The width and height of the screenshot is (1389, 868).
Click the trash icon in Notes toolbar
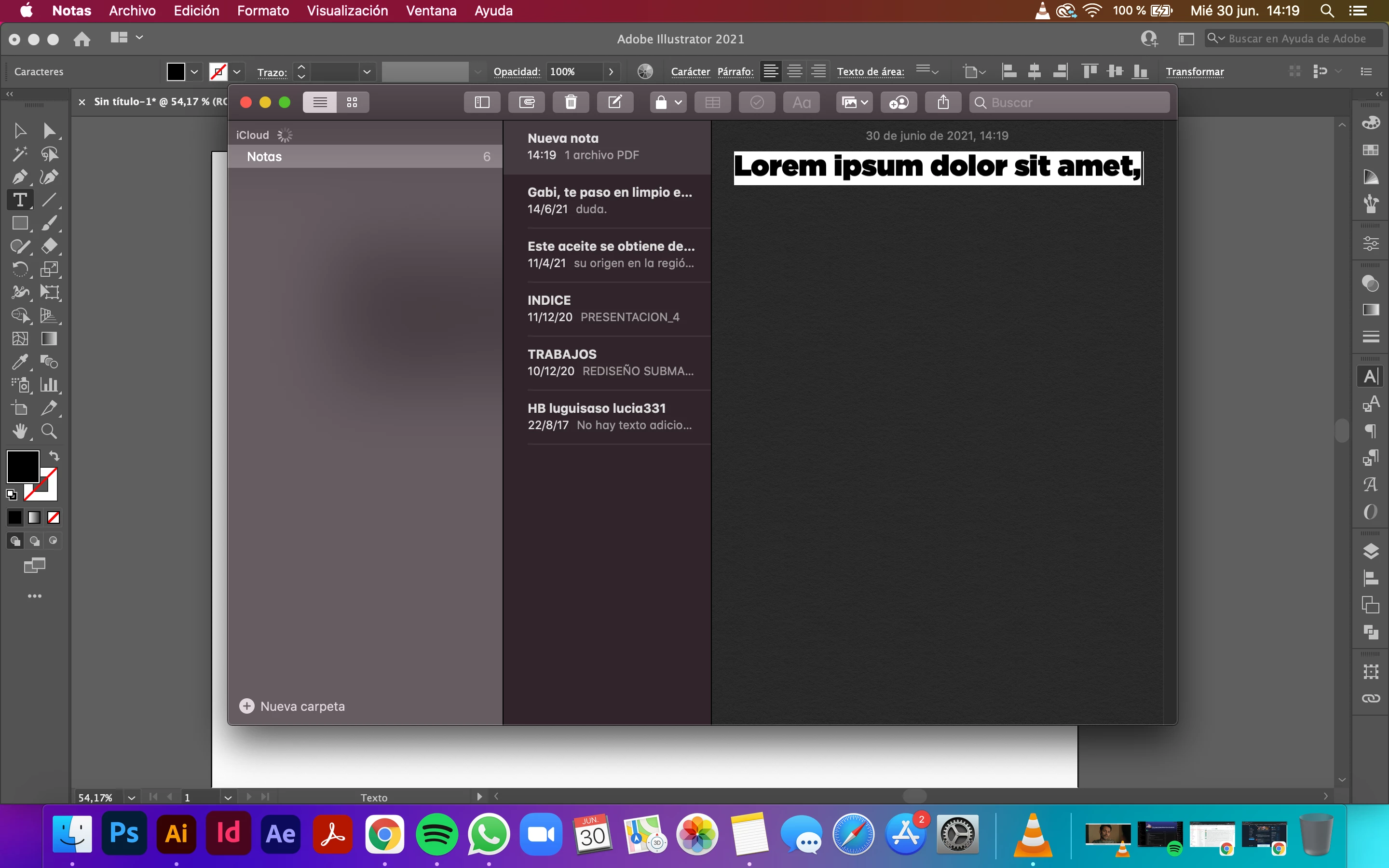571,103
